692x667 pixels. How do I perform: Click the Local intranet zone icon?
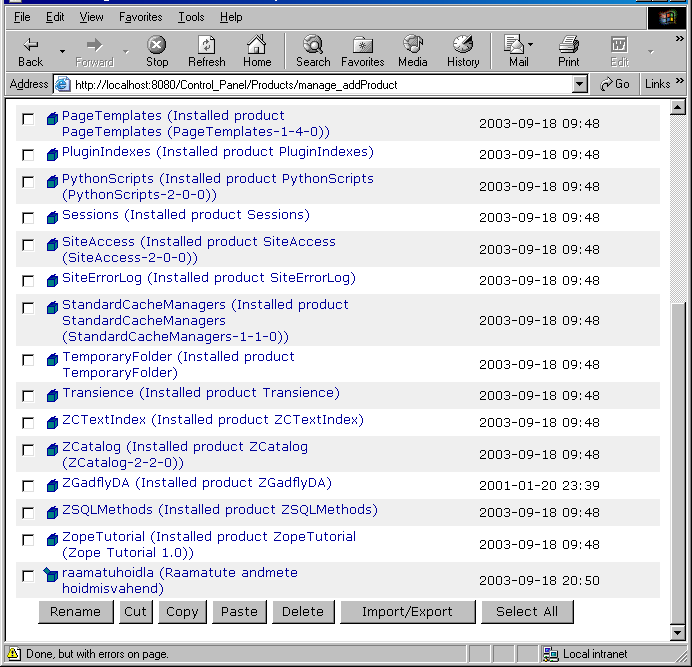550,654
